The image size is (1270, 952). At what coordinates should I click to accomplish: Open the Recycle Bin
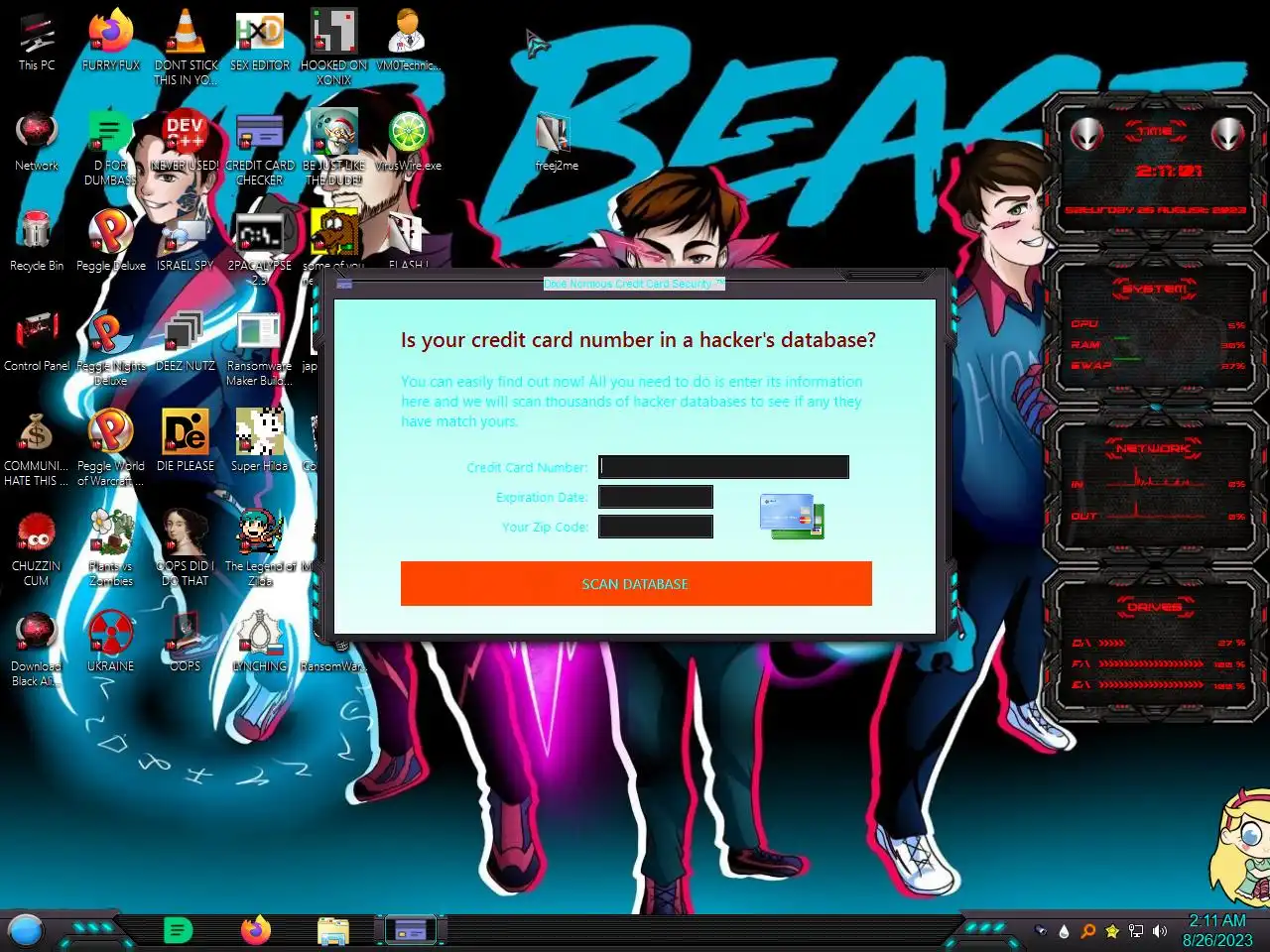pos(37,241)
